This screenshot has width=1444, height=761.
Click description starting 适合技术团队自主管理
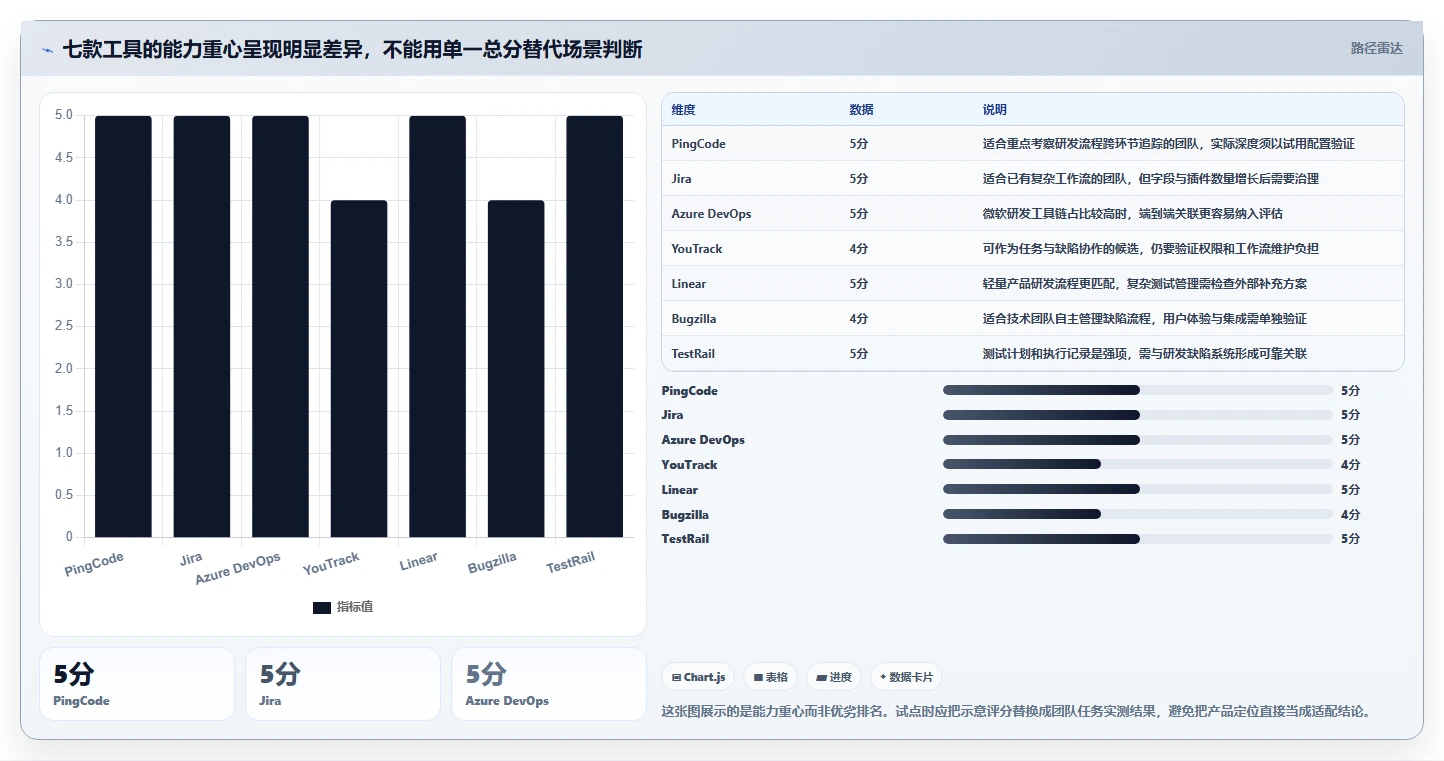(1145, 319)
